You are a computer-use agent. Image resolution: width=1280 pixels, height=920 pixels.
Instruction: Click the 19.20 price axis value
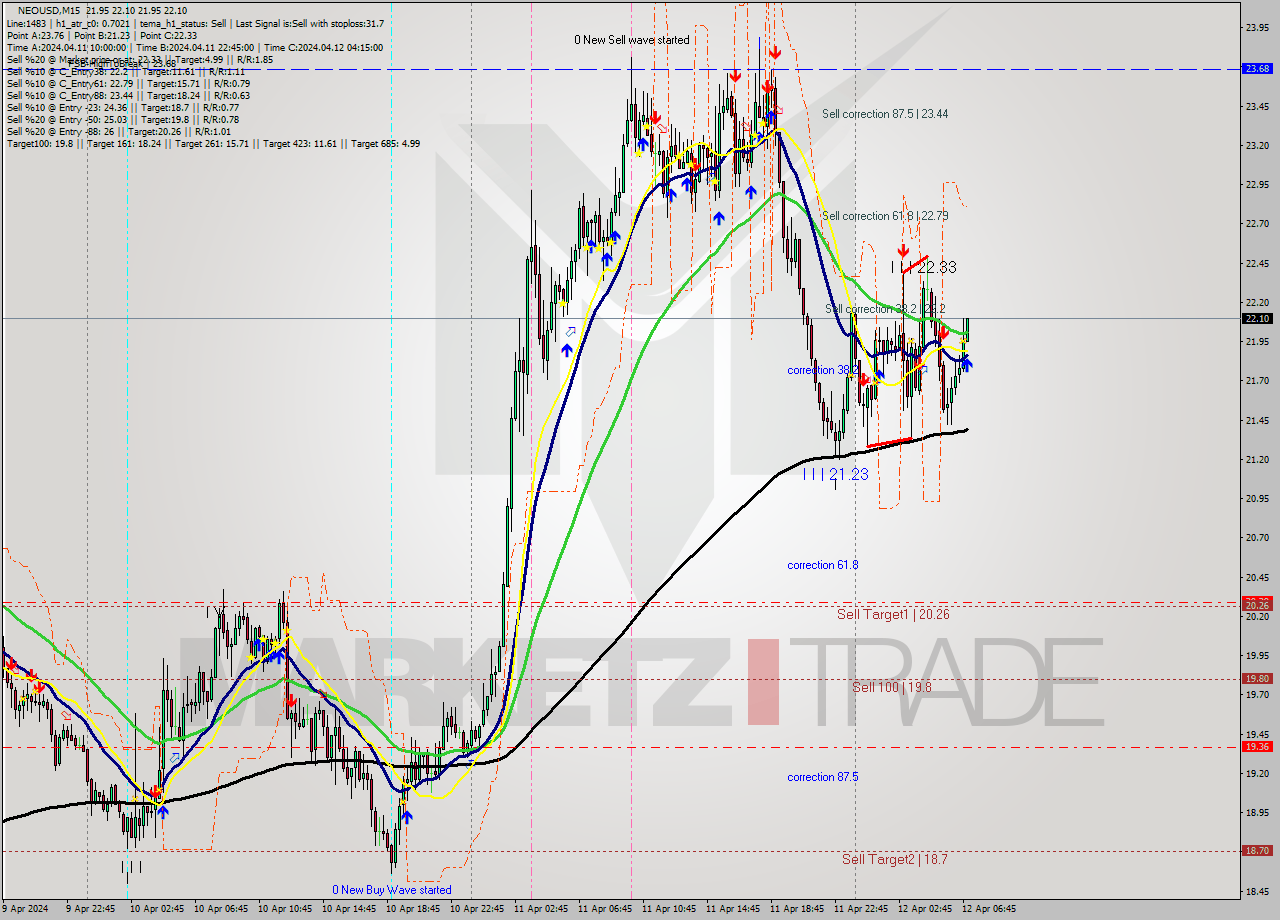(1257, 773)
